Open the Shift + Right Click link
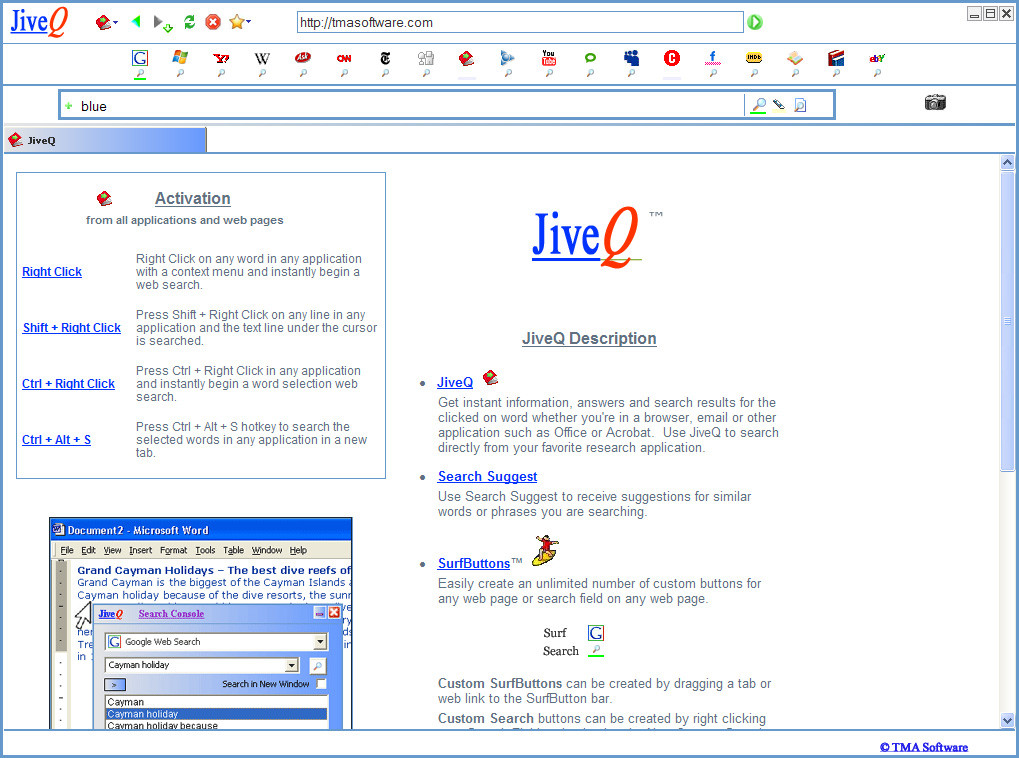Screen dimensions: 1019x758 point(71,328)
